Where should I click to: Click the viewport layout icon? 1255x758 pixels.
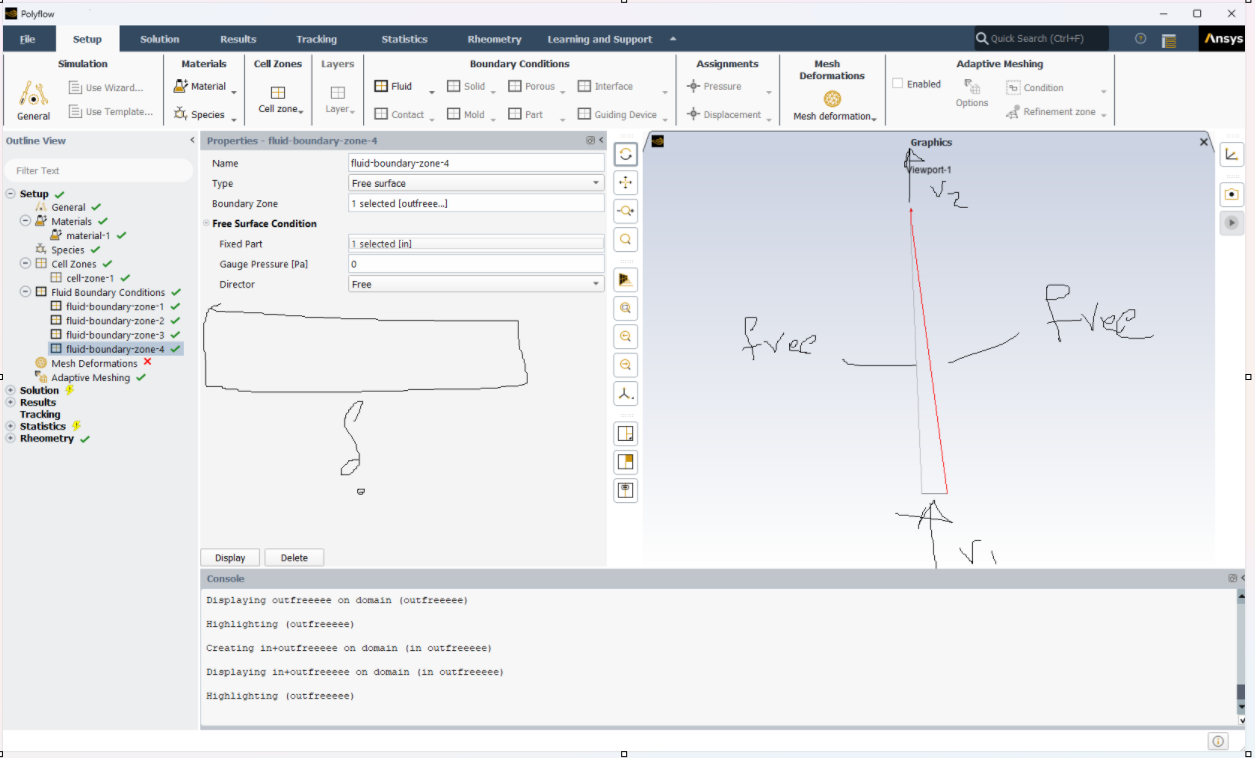point(626,434)
